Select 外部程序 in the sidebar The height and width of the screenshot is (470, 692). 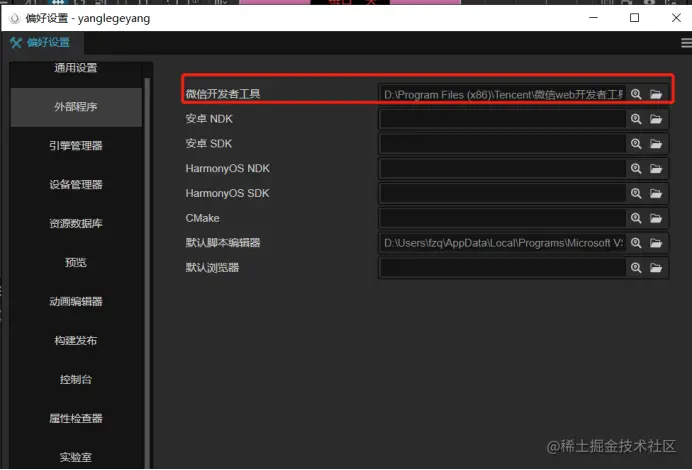point(76,107)
